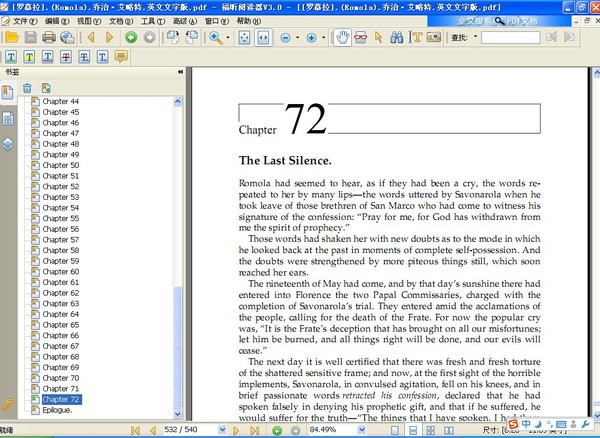Viewport: 600px width, 438px height.
Task: Click the new bookmark icon
Action: (x=46, y=88)
